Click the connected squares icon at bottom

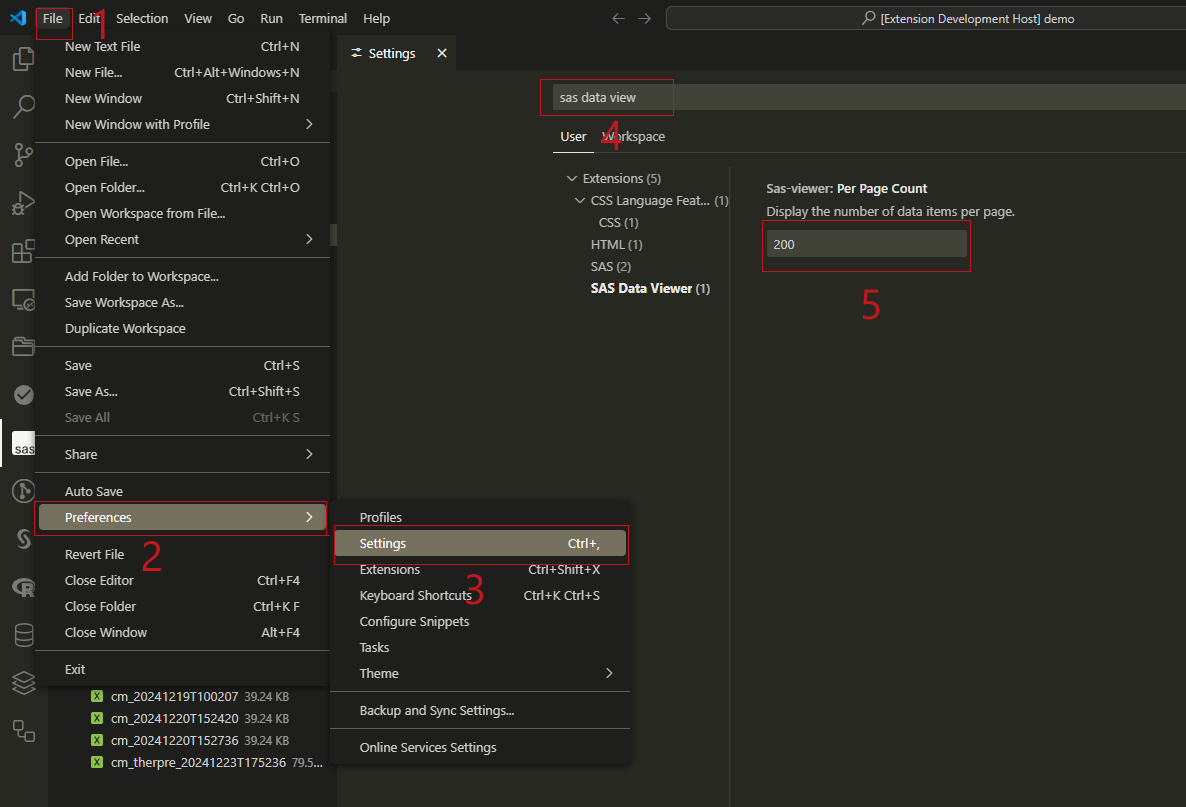[23, 731]
